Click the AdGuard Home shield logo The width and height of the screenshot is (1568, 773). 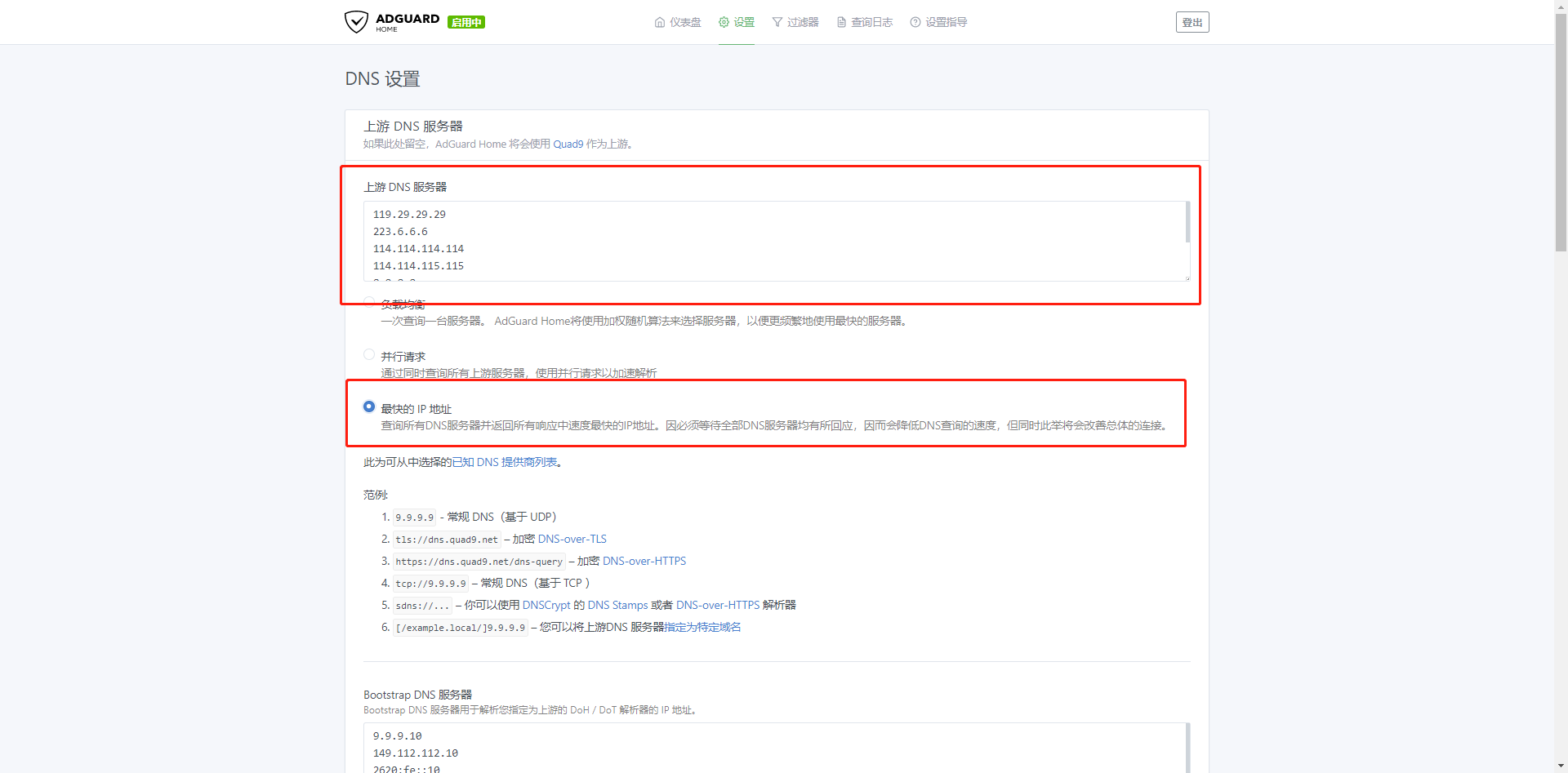(x=357, y=22)
